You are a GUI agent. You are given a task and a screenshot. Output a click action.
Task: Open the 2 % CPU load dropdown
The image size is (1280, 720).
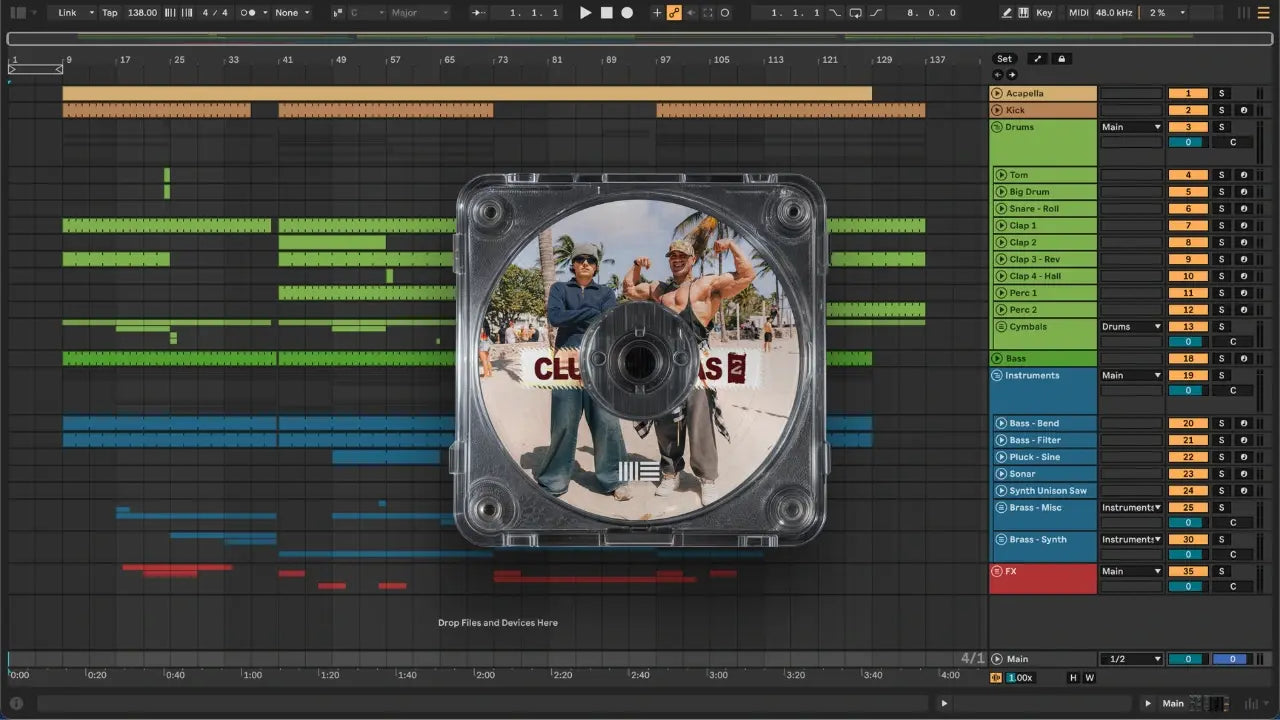(x=1167, y=13)
